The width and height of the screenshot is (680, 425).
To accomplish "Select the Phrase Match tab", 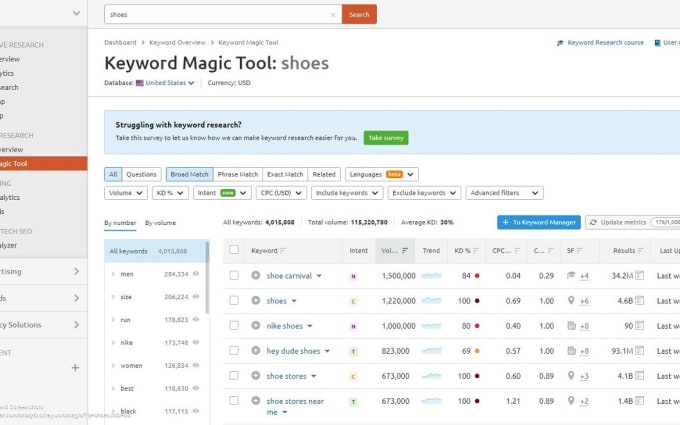I will pos(238,174).
